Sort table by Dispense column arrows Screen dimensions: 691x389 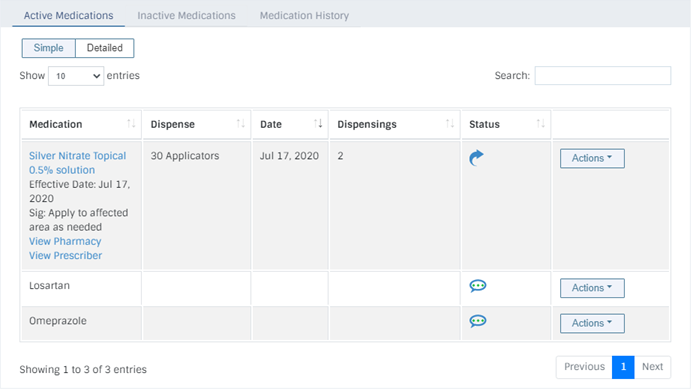(240, 124)
